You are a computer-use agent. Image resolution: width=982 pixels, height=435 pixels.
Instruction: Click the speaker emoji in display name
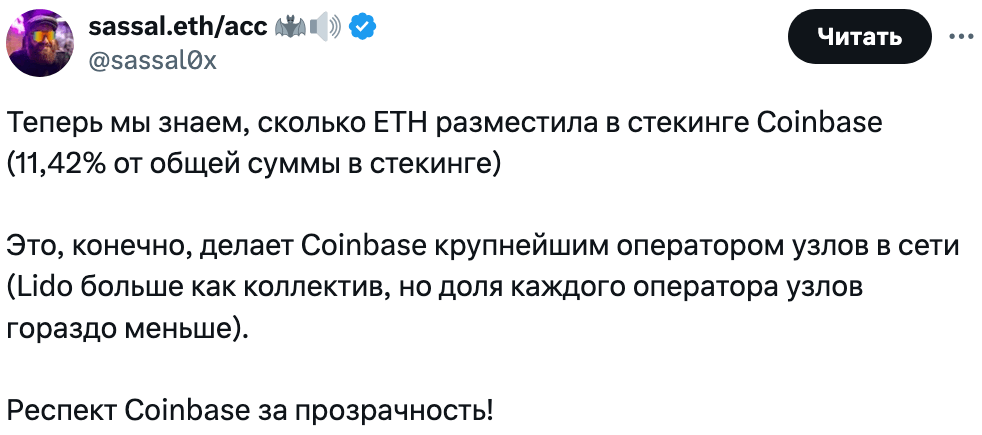click(x=325, y=27)
